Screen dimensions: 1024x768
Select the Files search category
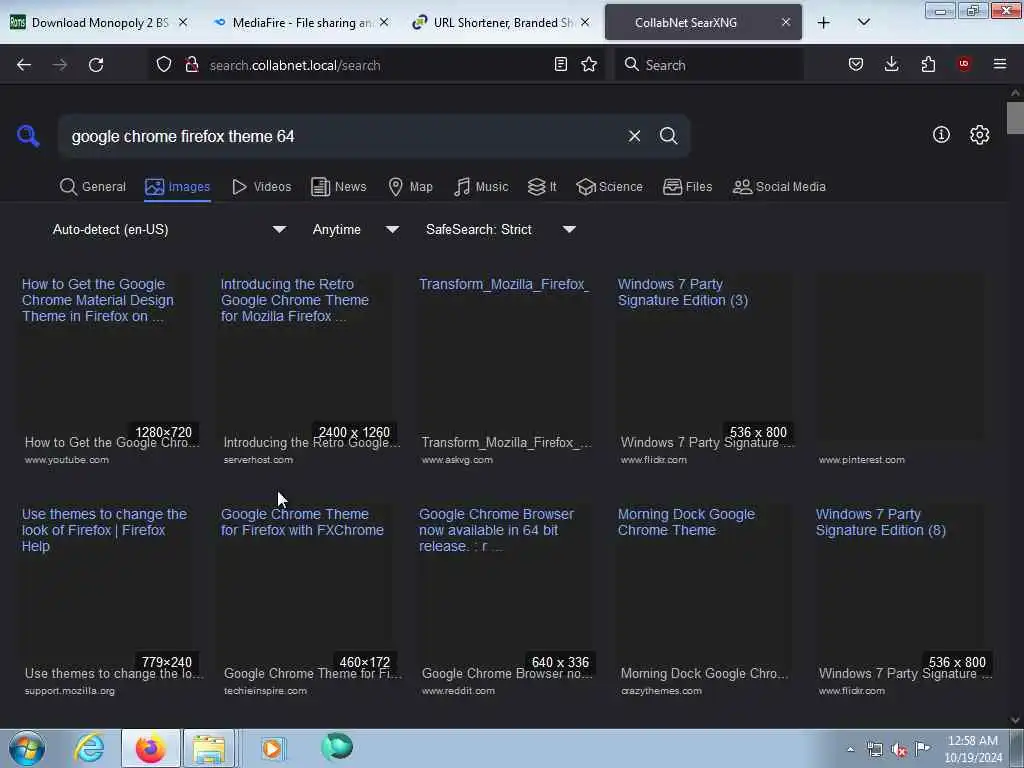688,187
